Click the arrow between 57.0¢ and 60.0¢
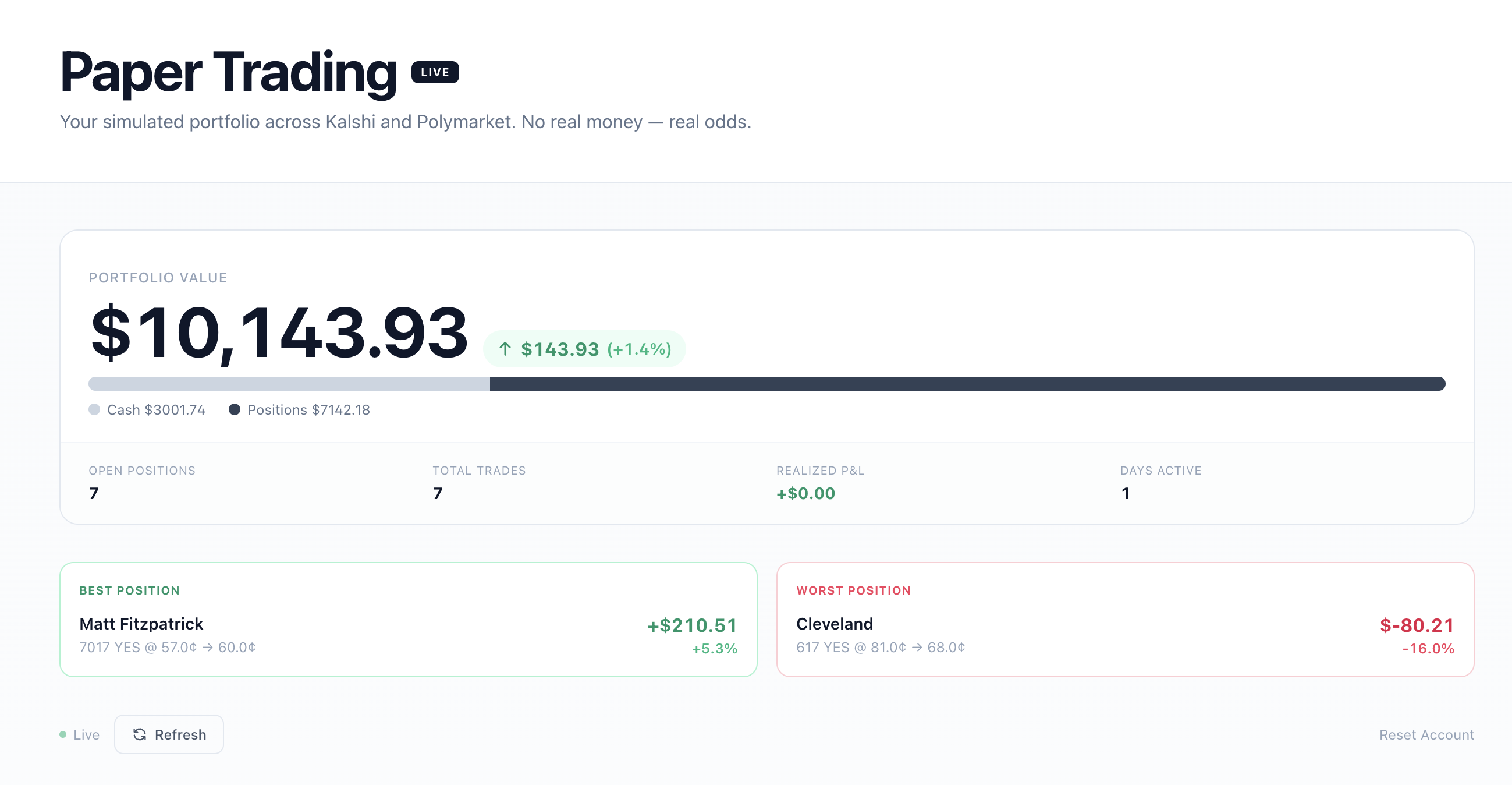Screen dimensions: 1512x785 [207, 648]
